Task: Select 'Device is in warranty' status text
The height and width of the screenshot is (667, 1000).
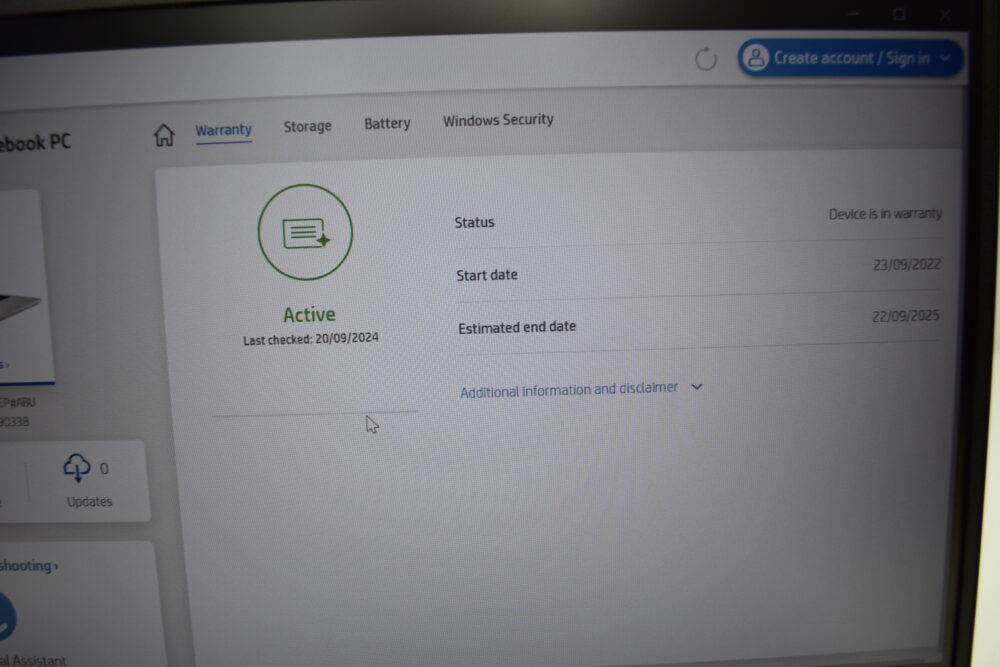Action: click(x=885, y=214)
